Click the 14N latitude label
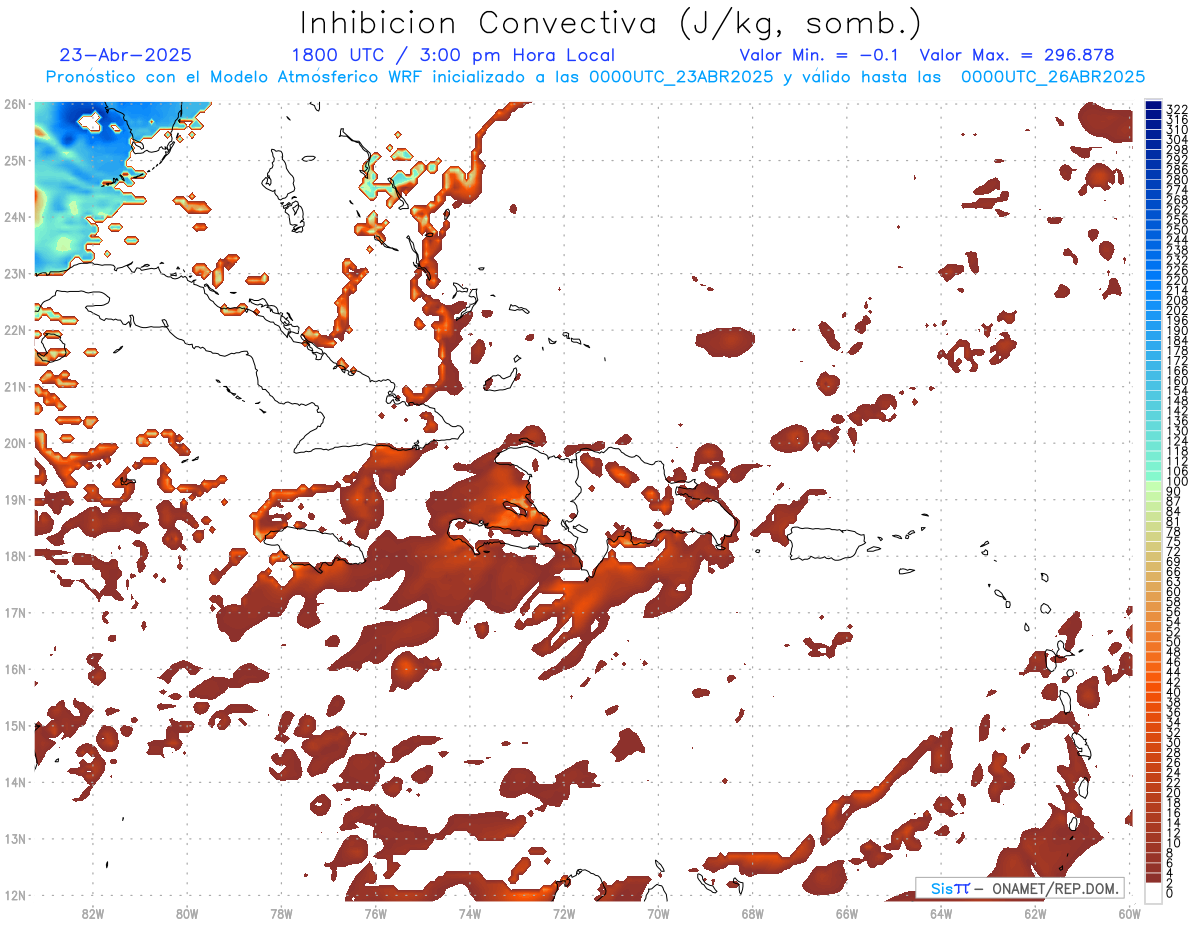Viewport: 1200px width, 927px height. [14, 781]
